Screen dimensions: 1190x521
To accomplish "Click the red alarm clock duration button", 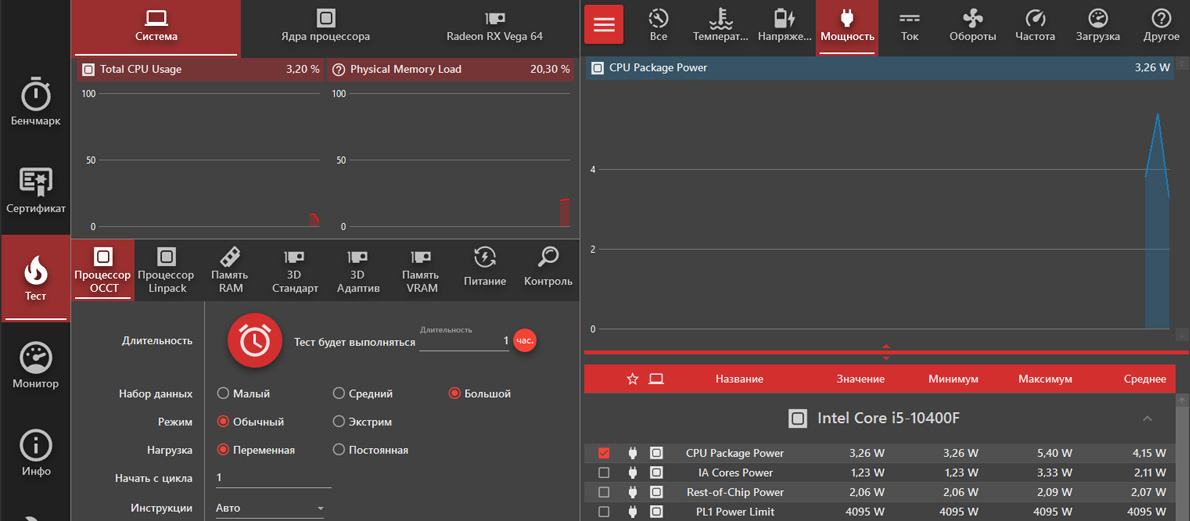I will click(x=255, y=341).
